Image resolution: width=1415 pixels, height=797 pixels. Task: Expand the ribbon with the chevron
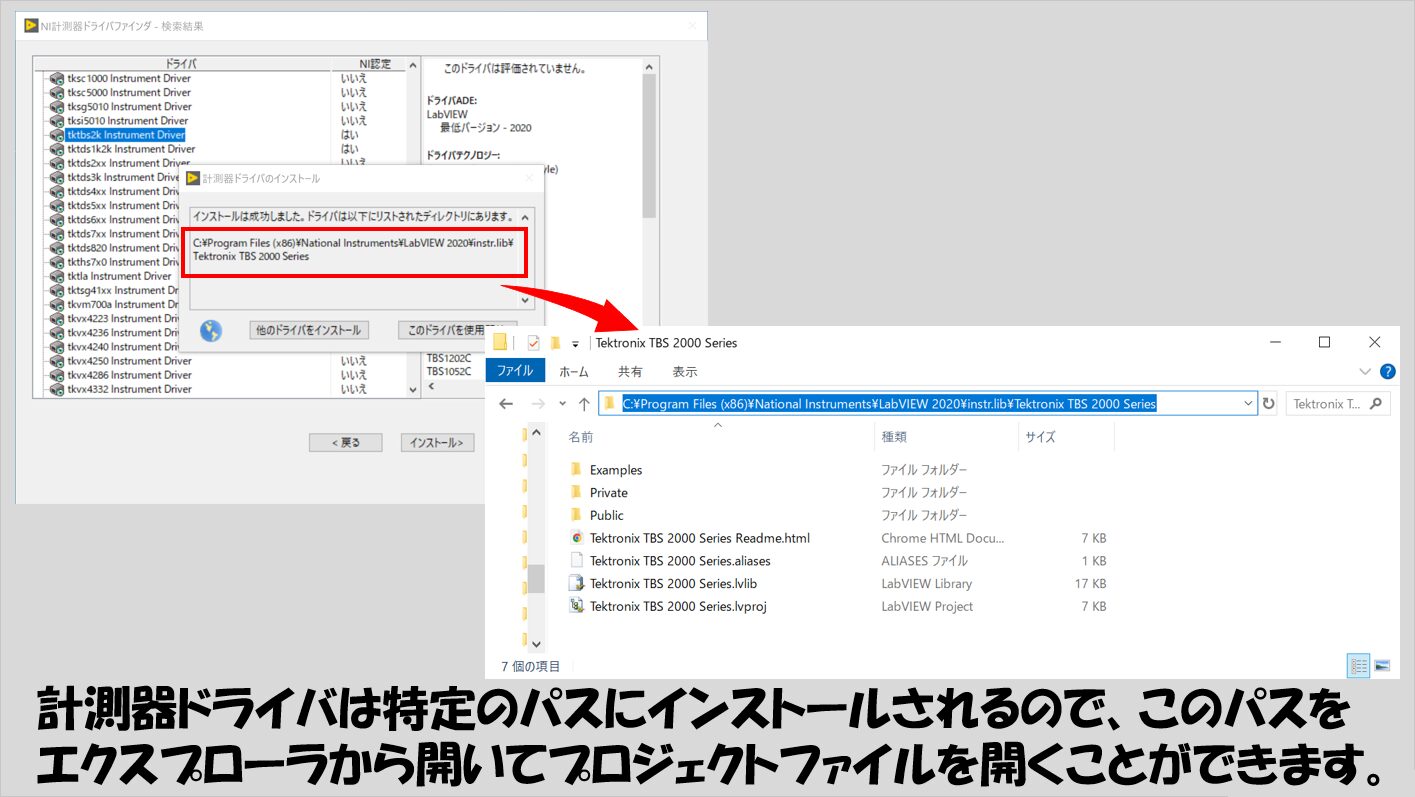coord(1366,371)
